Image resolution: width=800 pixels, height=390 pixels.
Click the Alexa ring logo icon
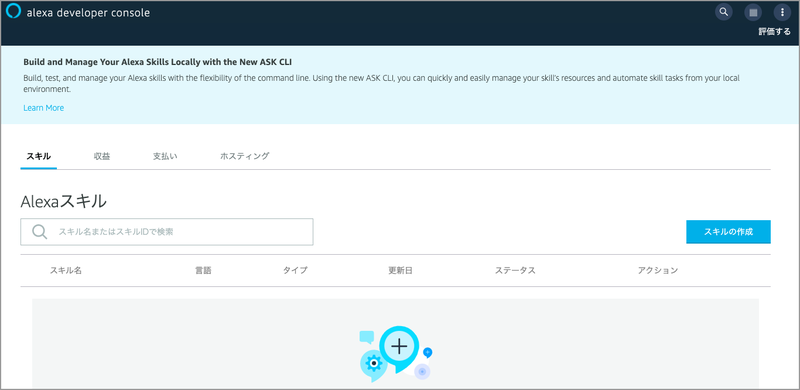click(x=13, y=11)
